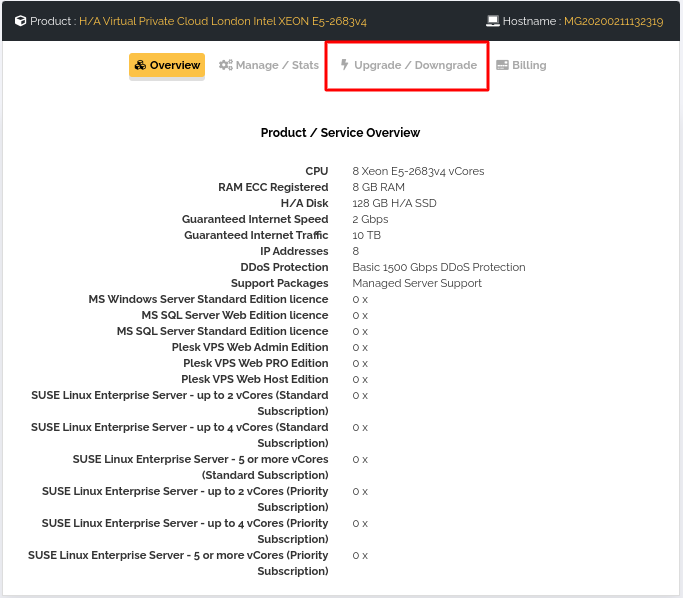Switch to the Manage / Stats tab
Screen dimensions: 683x598
(269, 65)
